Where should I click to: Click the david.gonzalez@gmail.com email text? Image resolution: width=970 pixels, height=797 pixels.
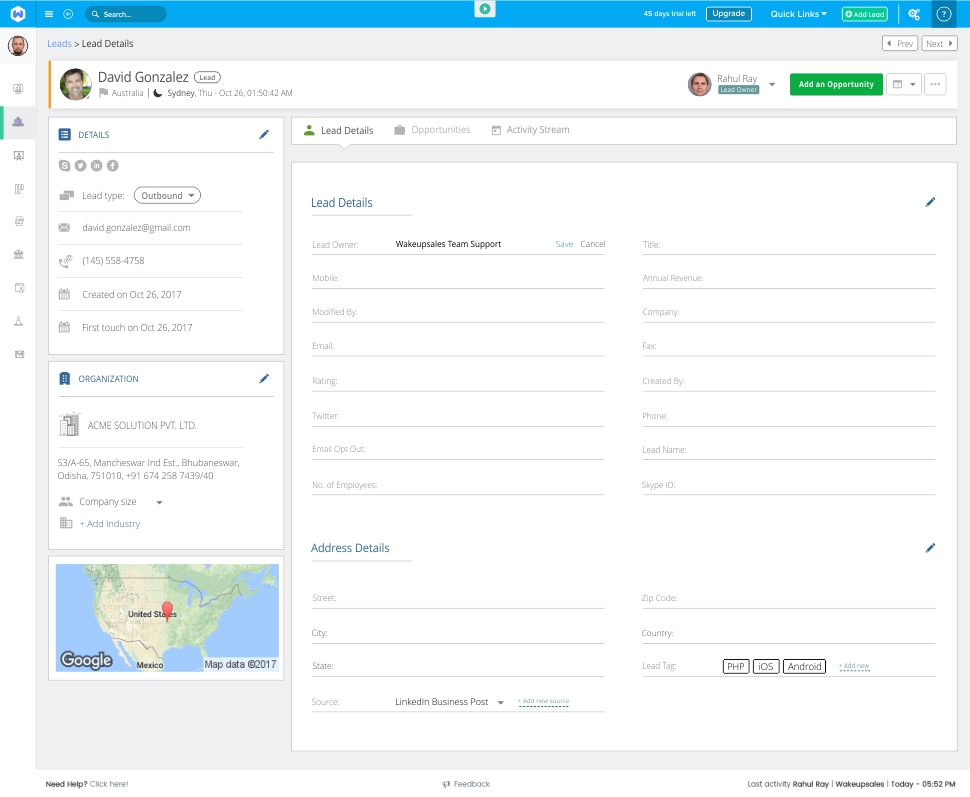pos(136,228)
